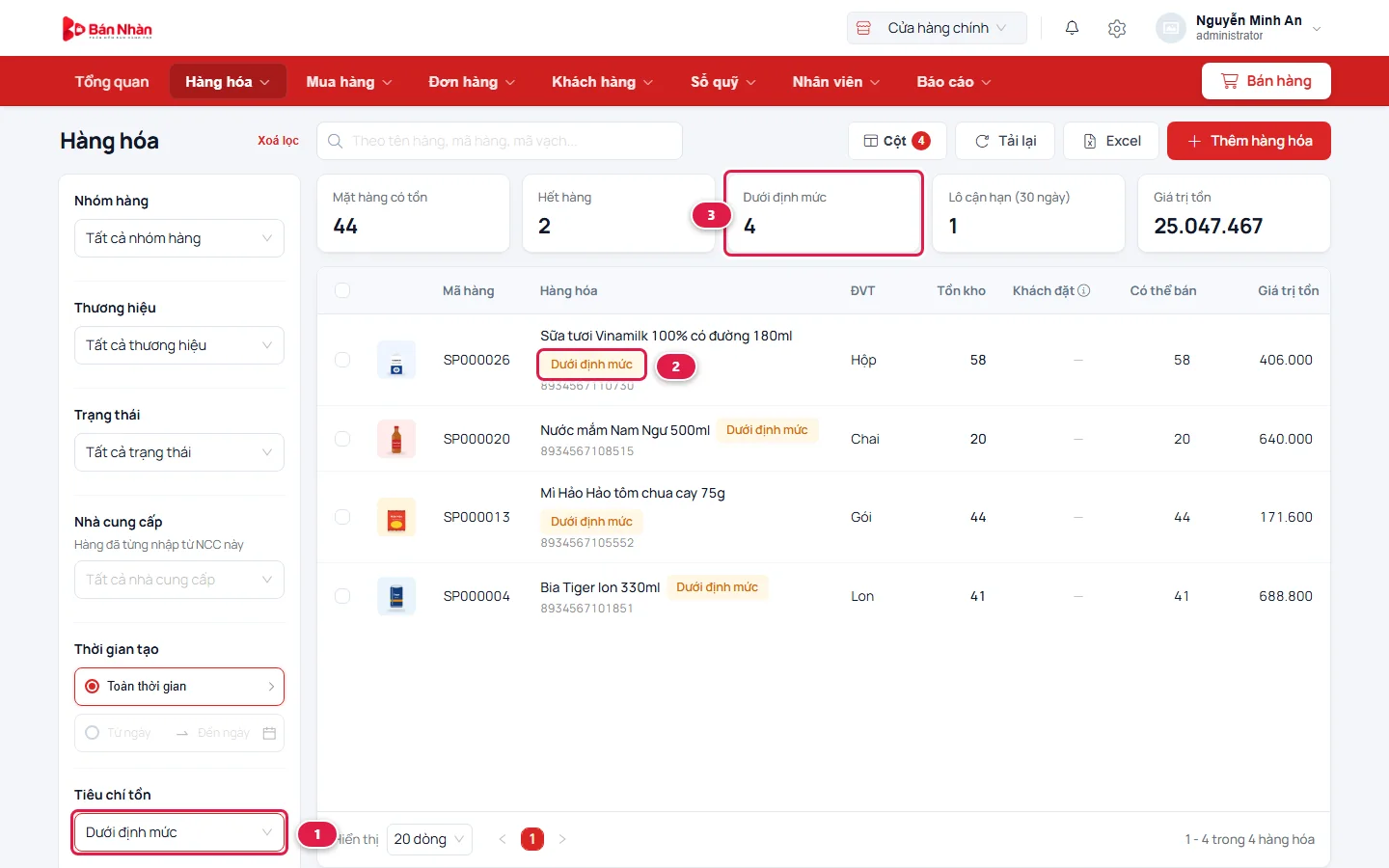Viewport: 1389px width, 868px height.
Task: Click the Nước mắm Nam Ngư product thumbnail
Action: [396, 439]
